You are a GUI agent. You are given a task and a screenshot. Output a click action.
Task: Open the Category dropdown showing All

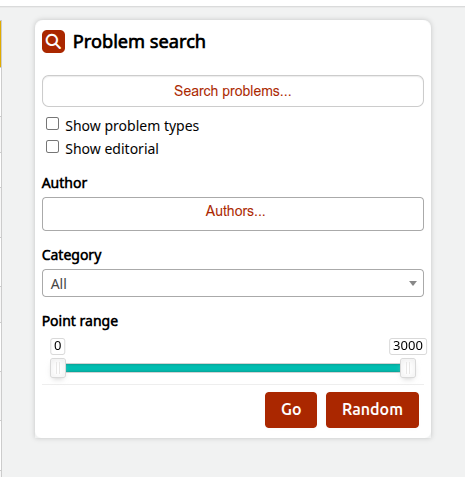[x=233, y=283]
